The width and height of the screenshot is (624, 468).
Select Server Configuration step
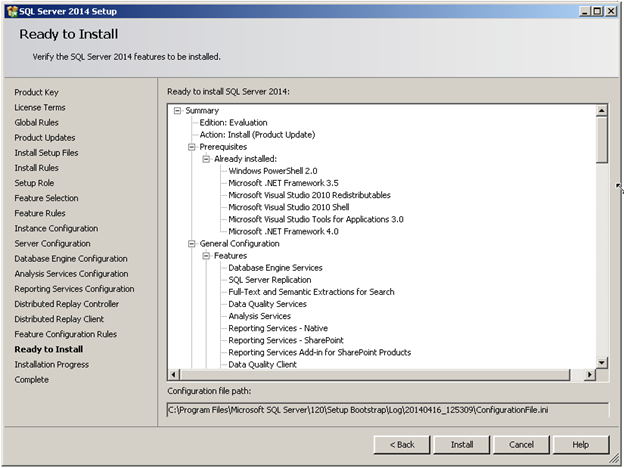[x=53, y=244]
